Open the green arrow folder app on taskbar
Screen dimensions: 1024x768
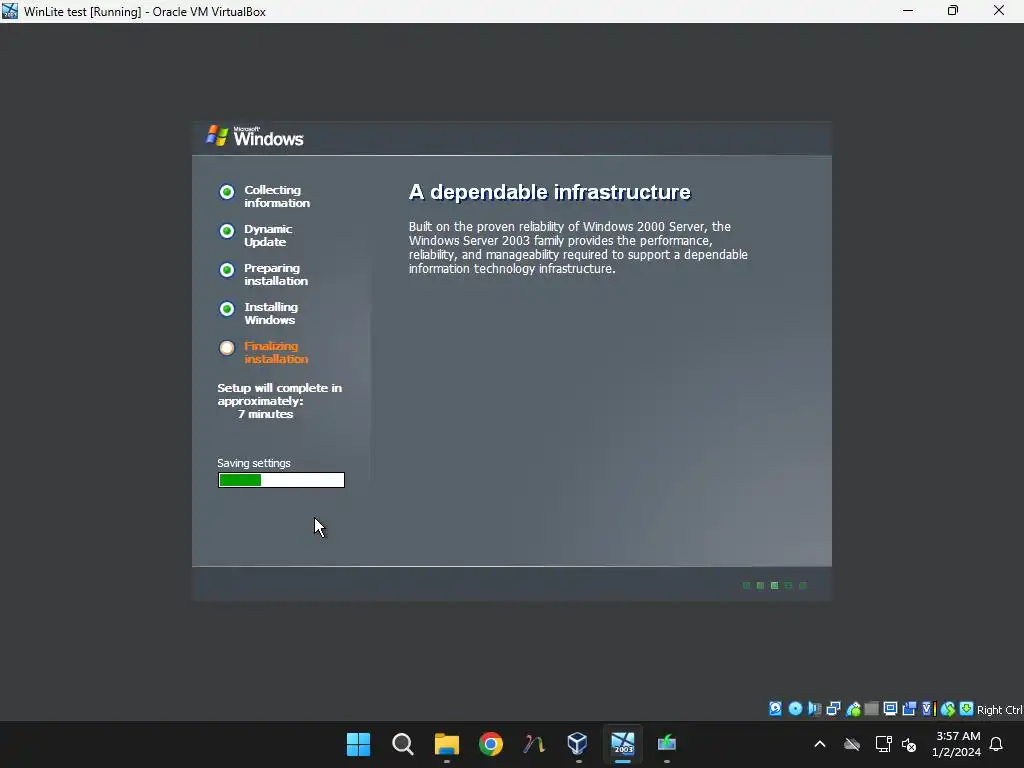[667, 744]
